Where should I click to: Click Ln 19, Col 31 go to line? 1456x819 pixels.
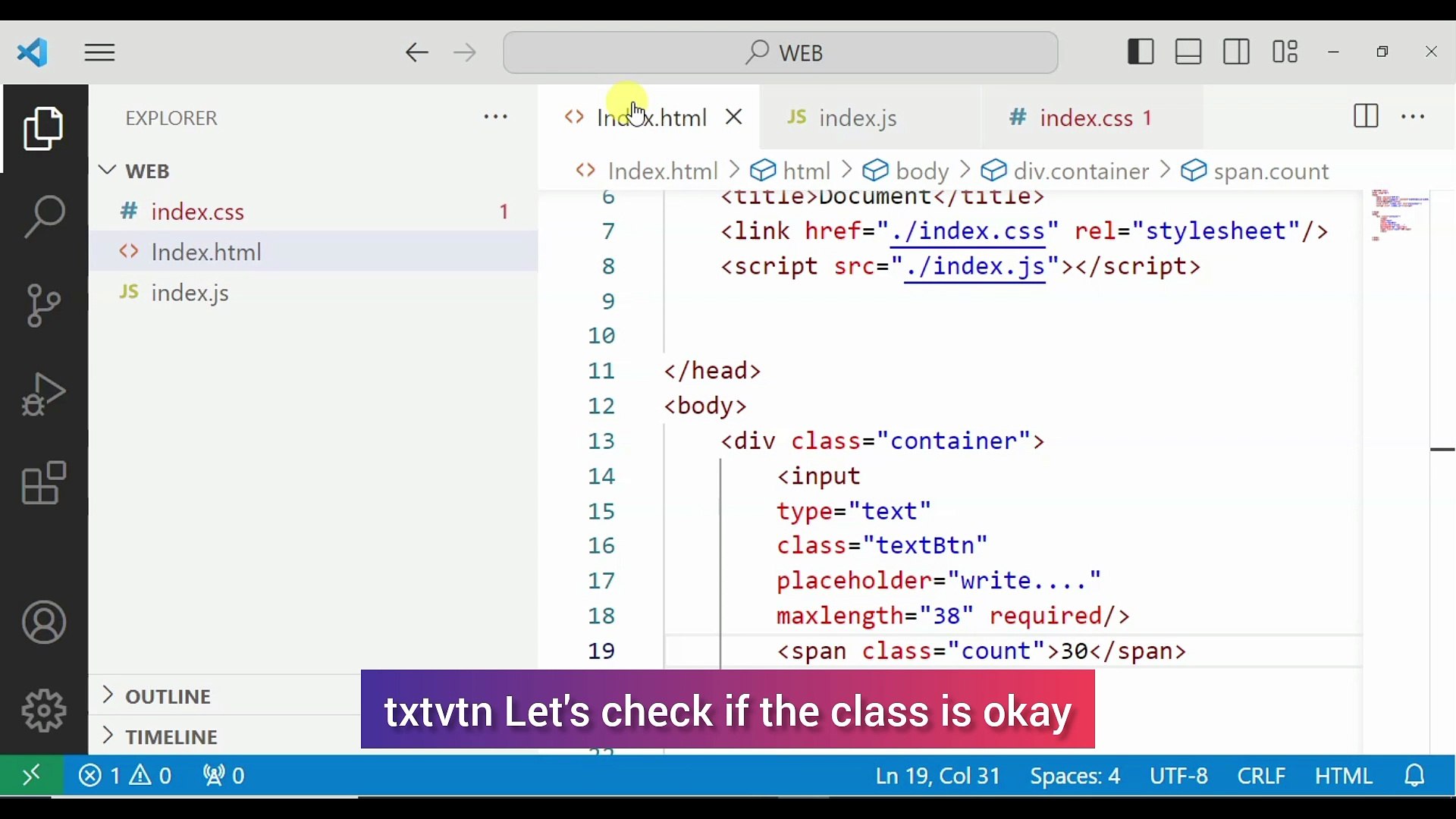pyautogui.click(x=938, y=776)
